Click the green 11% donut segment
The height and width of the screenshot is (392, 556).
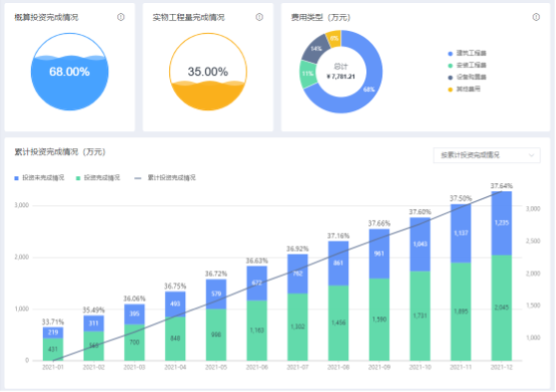(307, 74)
